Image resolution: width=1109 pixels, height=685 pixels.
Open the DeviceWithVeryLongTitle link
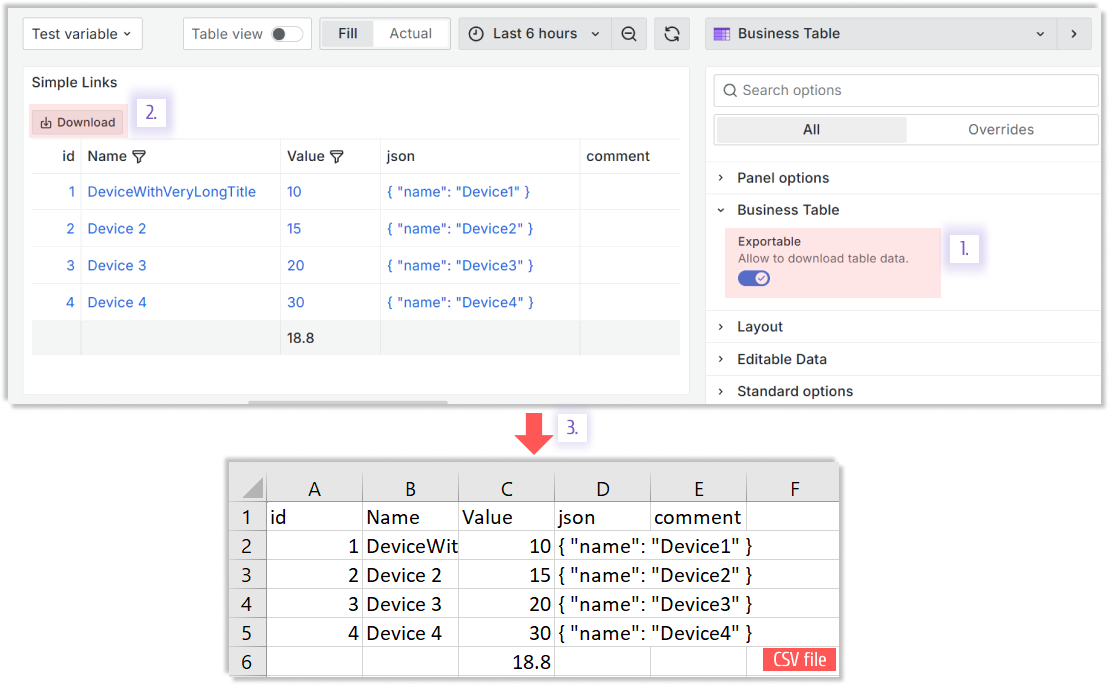[171, 192]
